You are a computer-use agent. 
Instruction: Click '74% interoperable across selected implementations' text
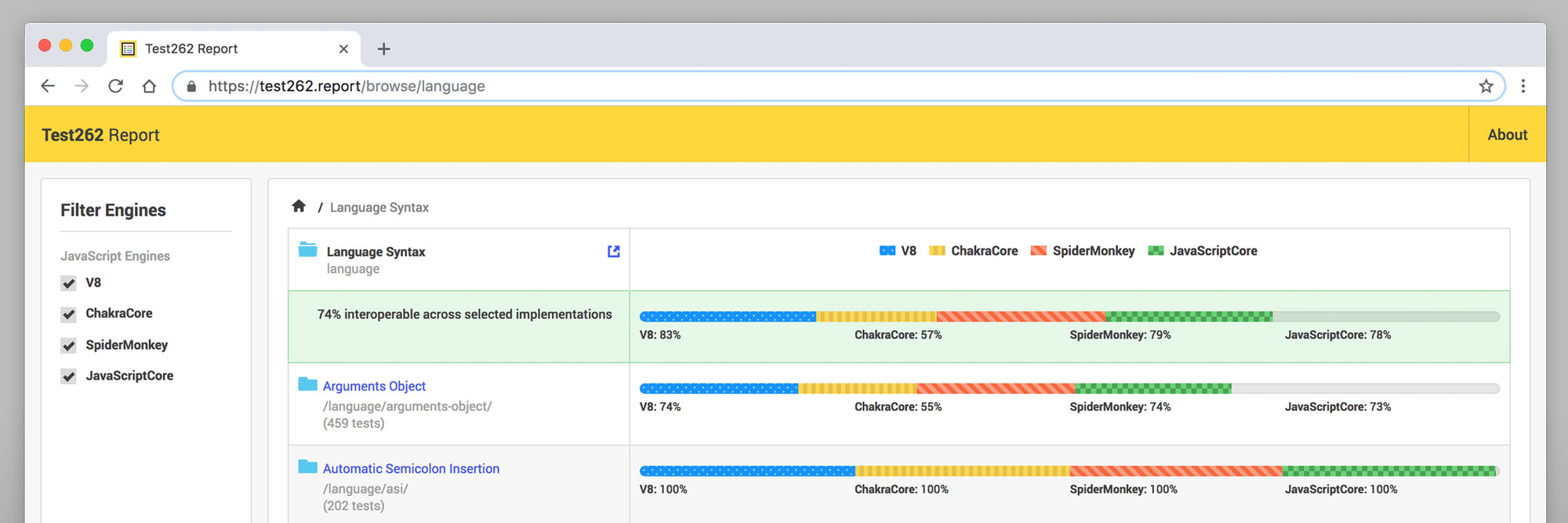coord(464,314)
